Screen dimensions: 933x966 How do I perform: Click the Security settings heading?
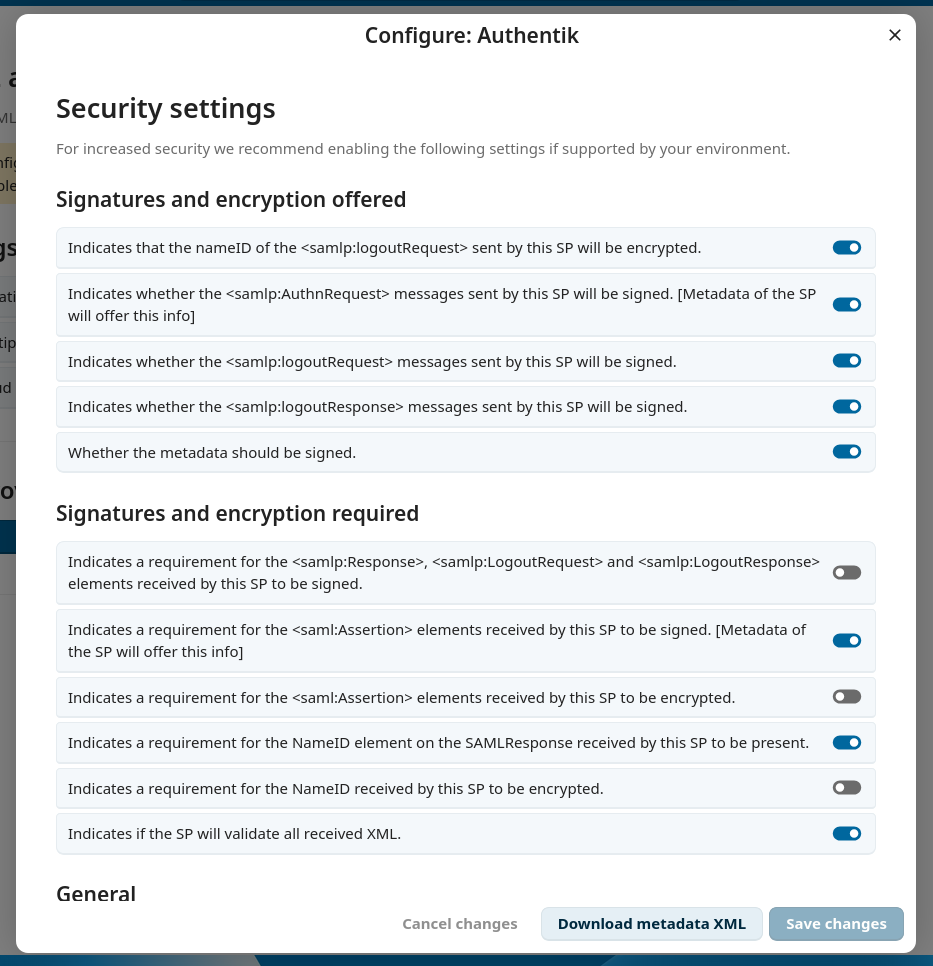click(166, 108)
